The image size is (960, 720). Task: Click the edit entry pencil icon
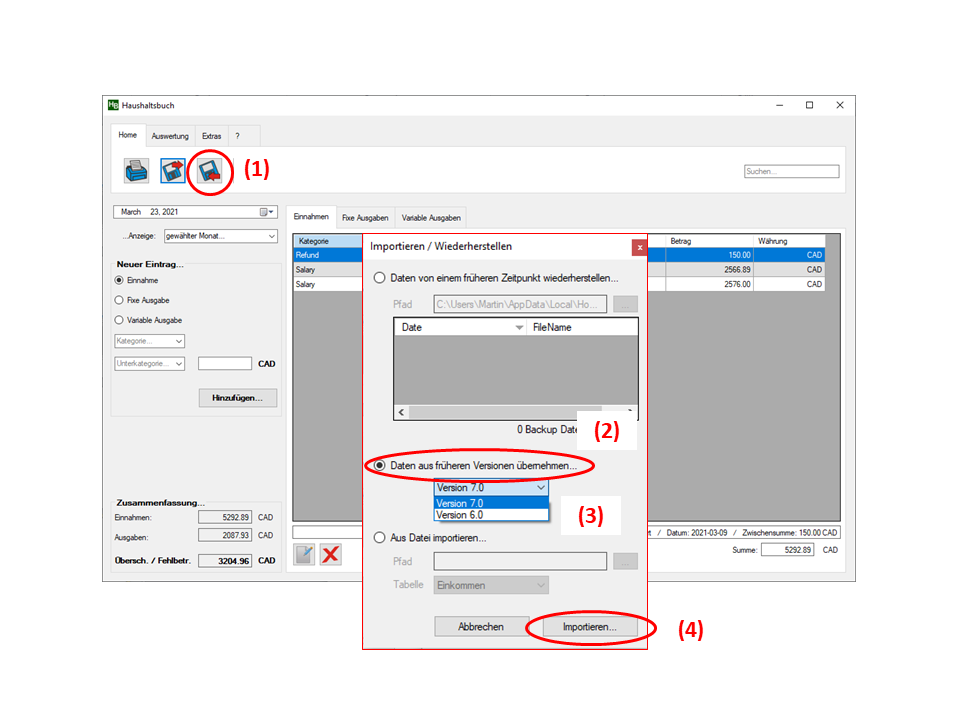tap(305, 554)
